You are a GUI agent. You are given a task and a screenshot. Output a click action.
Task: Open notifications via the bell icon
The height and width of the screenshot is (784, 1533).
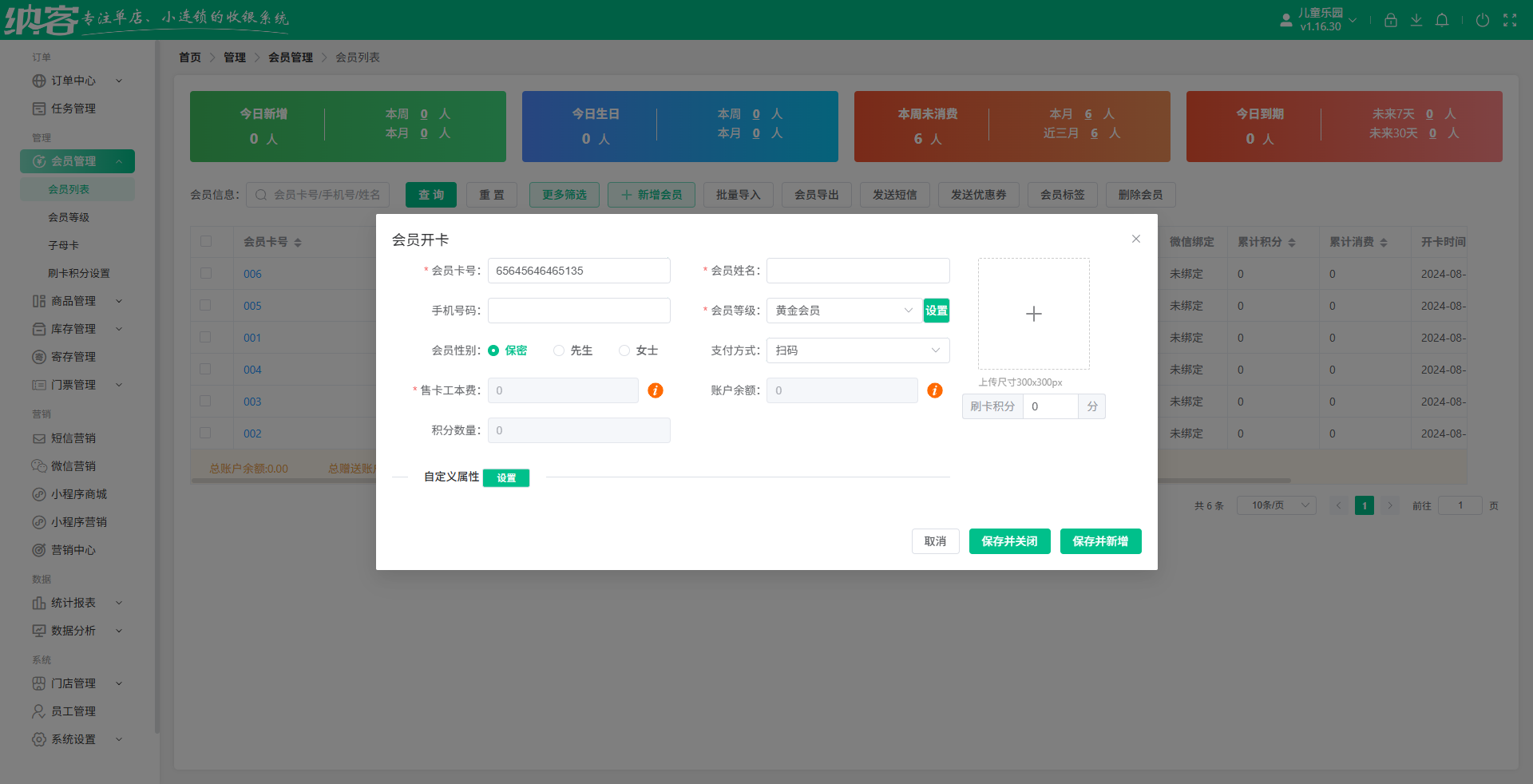(1442, 20)
